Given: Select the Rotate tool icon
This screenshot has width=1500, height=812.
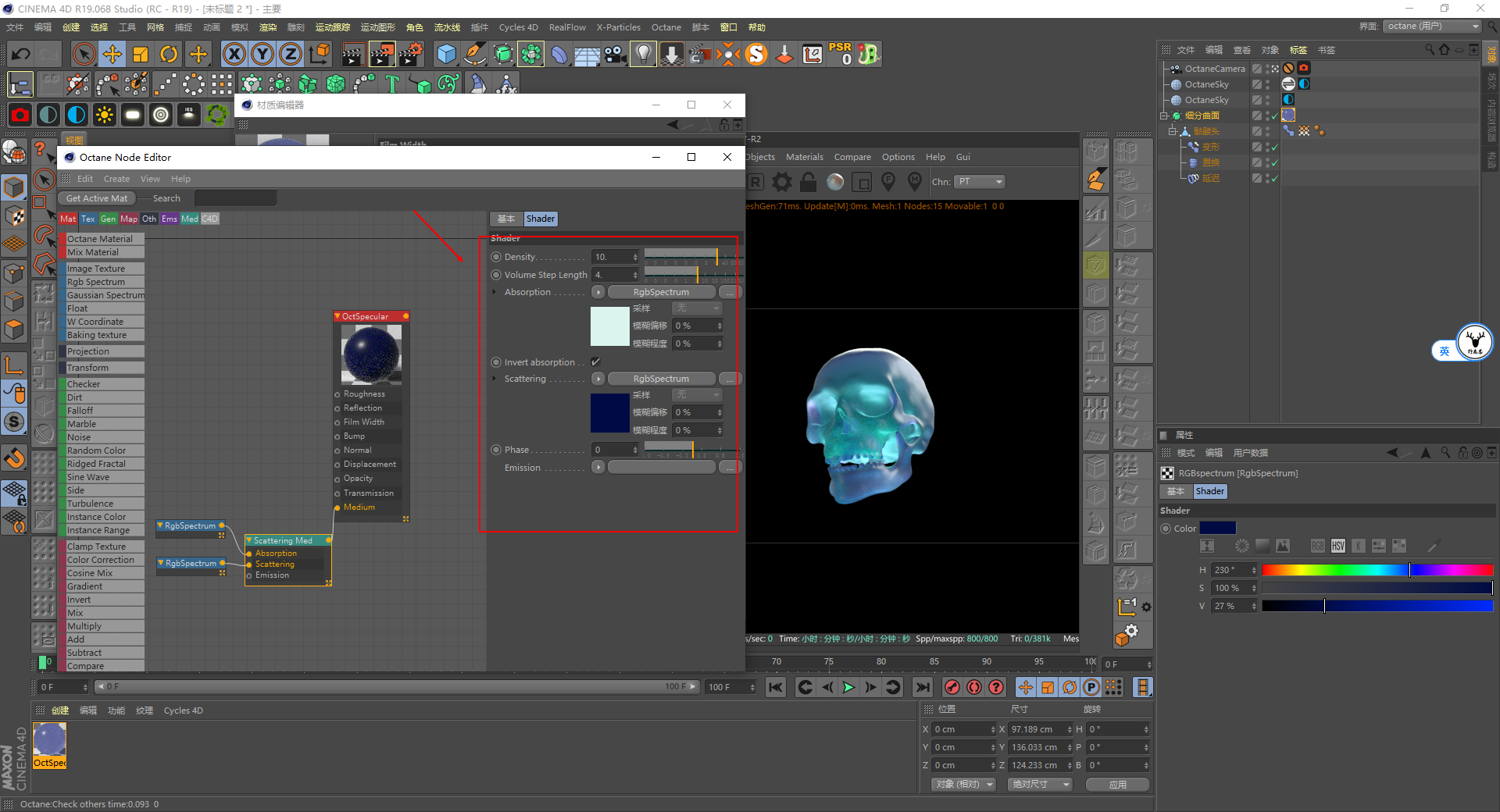Looking at the screenshot, I should click(169, 54).
